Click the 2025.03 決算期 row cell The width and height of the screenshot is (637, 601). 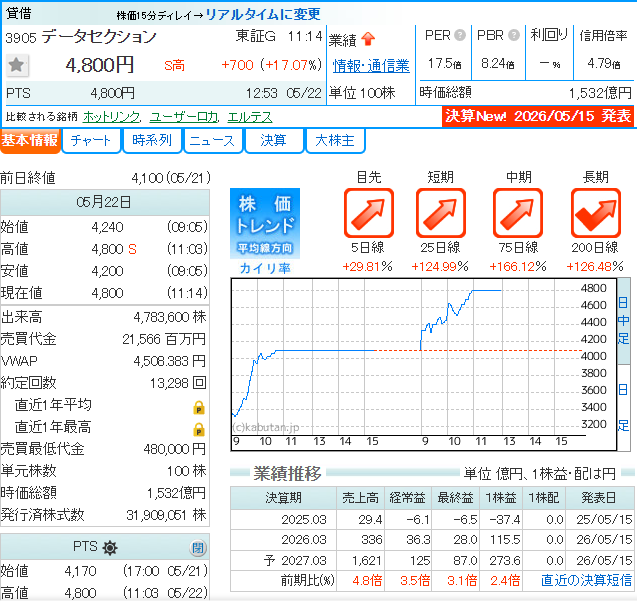point(283,520)
